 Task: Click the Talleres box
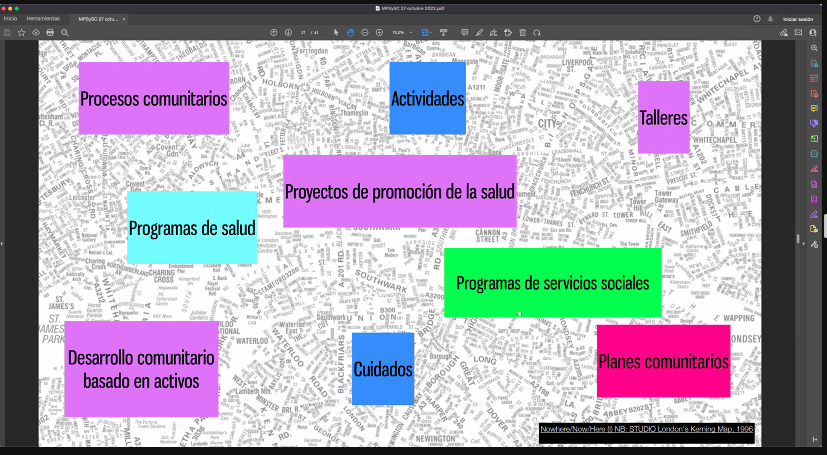coord(663,117)
